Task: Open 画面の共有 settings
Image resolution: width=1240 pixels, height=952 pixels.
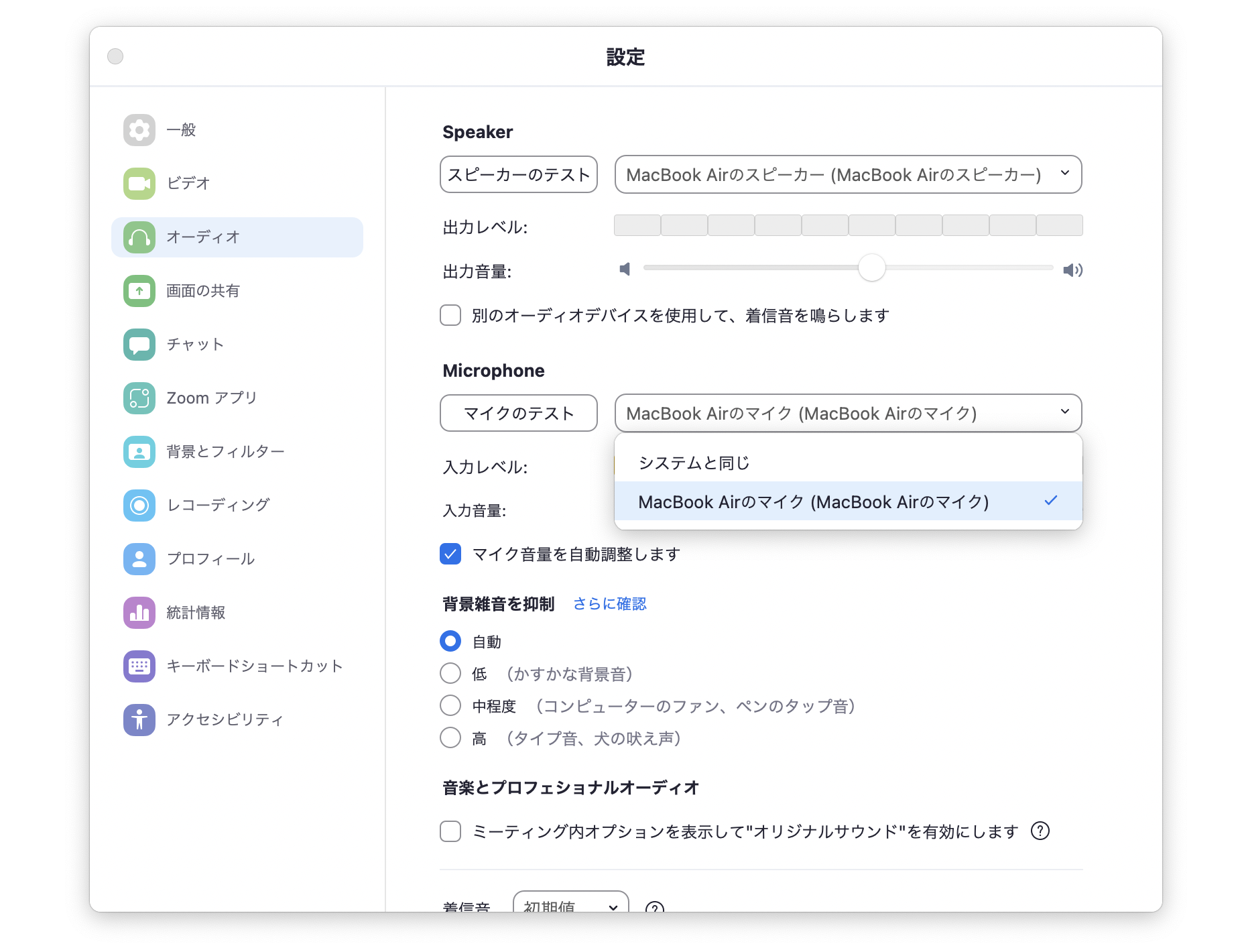Action: pyautogui.click(x=237, y=291)
